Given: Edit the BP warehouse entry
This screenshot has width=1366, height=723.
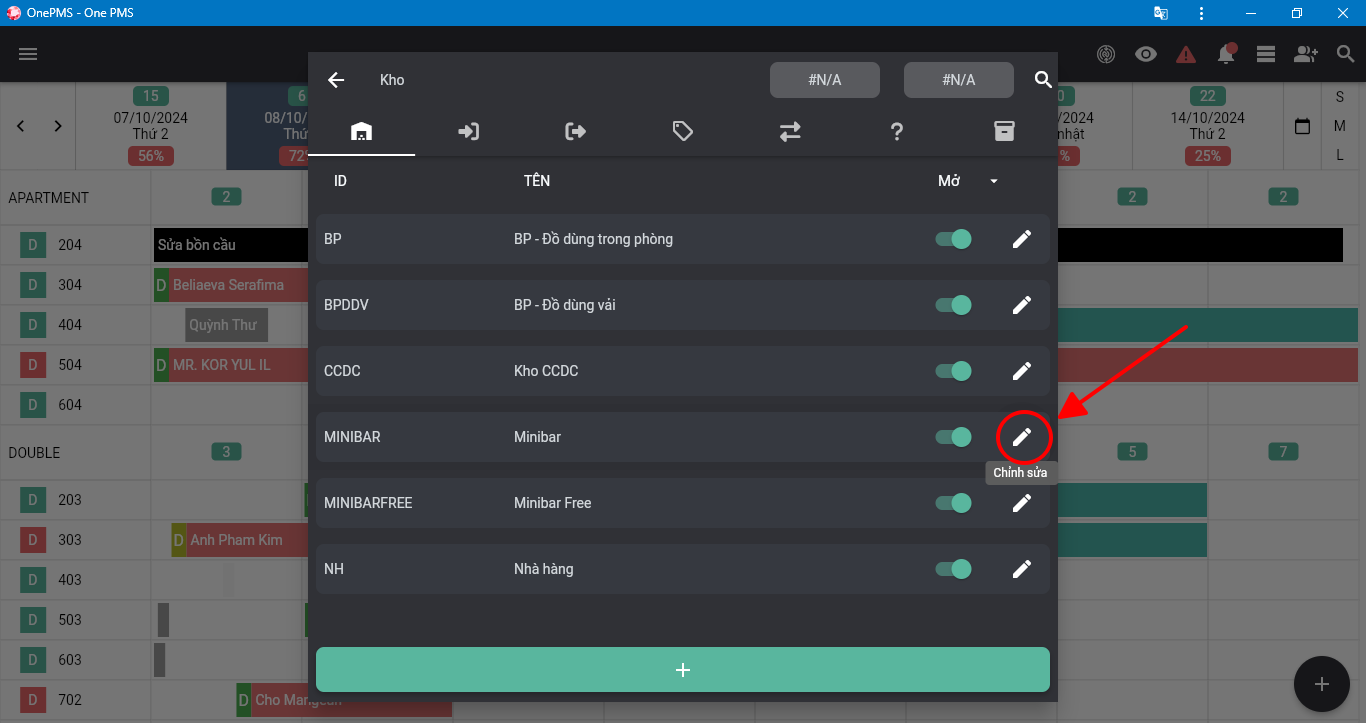Looking at the screenshot, I should click(1021, 239).
